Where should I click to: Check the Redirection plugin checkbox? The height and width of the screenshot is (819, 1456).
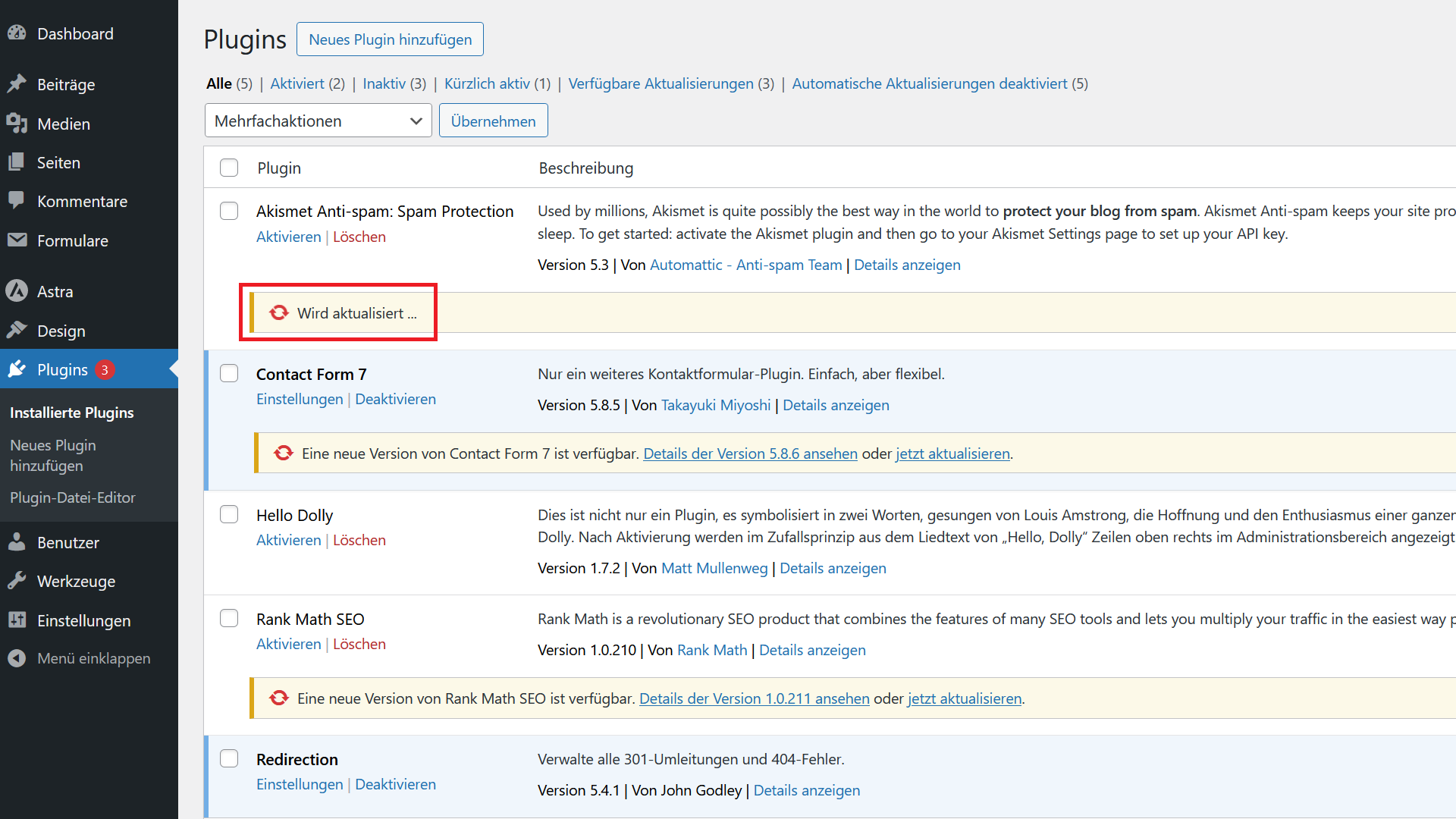click(x=229, y=758)
